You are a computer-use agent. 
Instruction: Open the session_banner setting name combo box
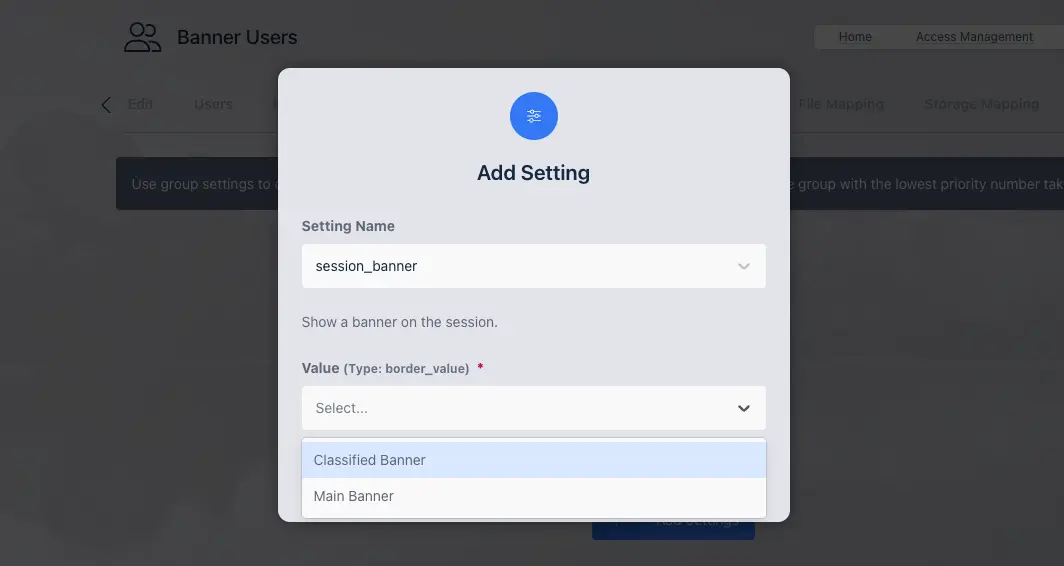[520, 267]
